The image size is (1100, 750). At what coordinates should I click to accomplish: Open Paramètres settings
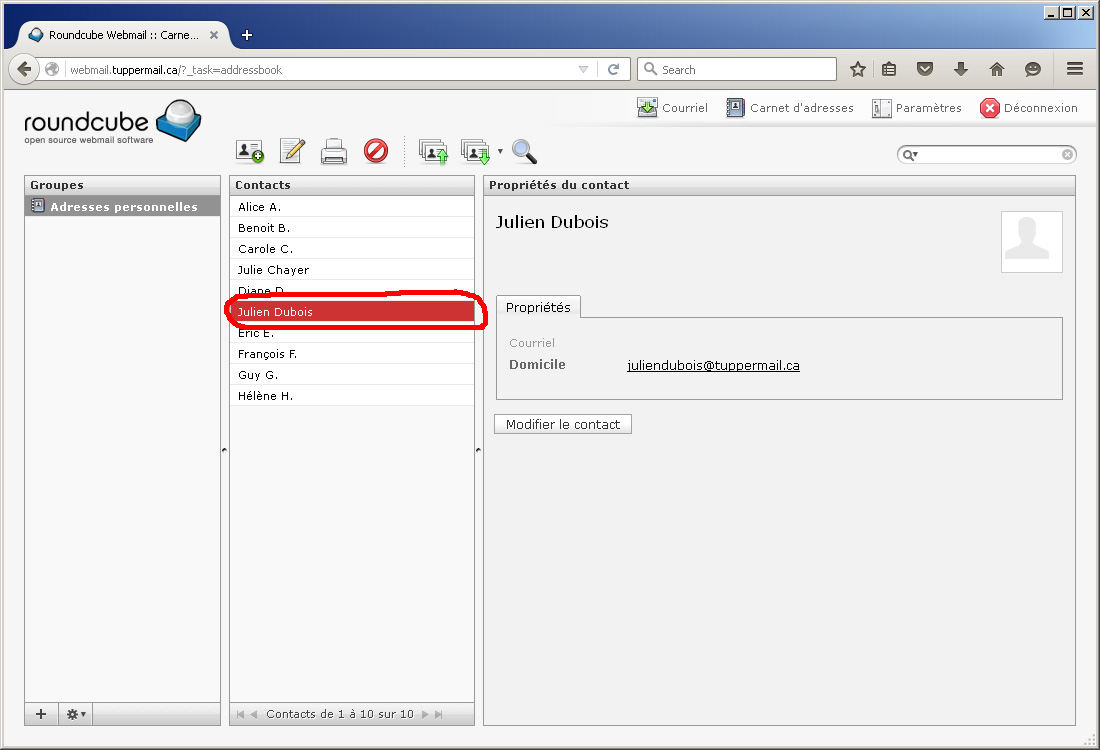tap(916, 108)
